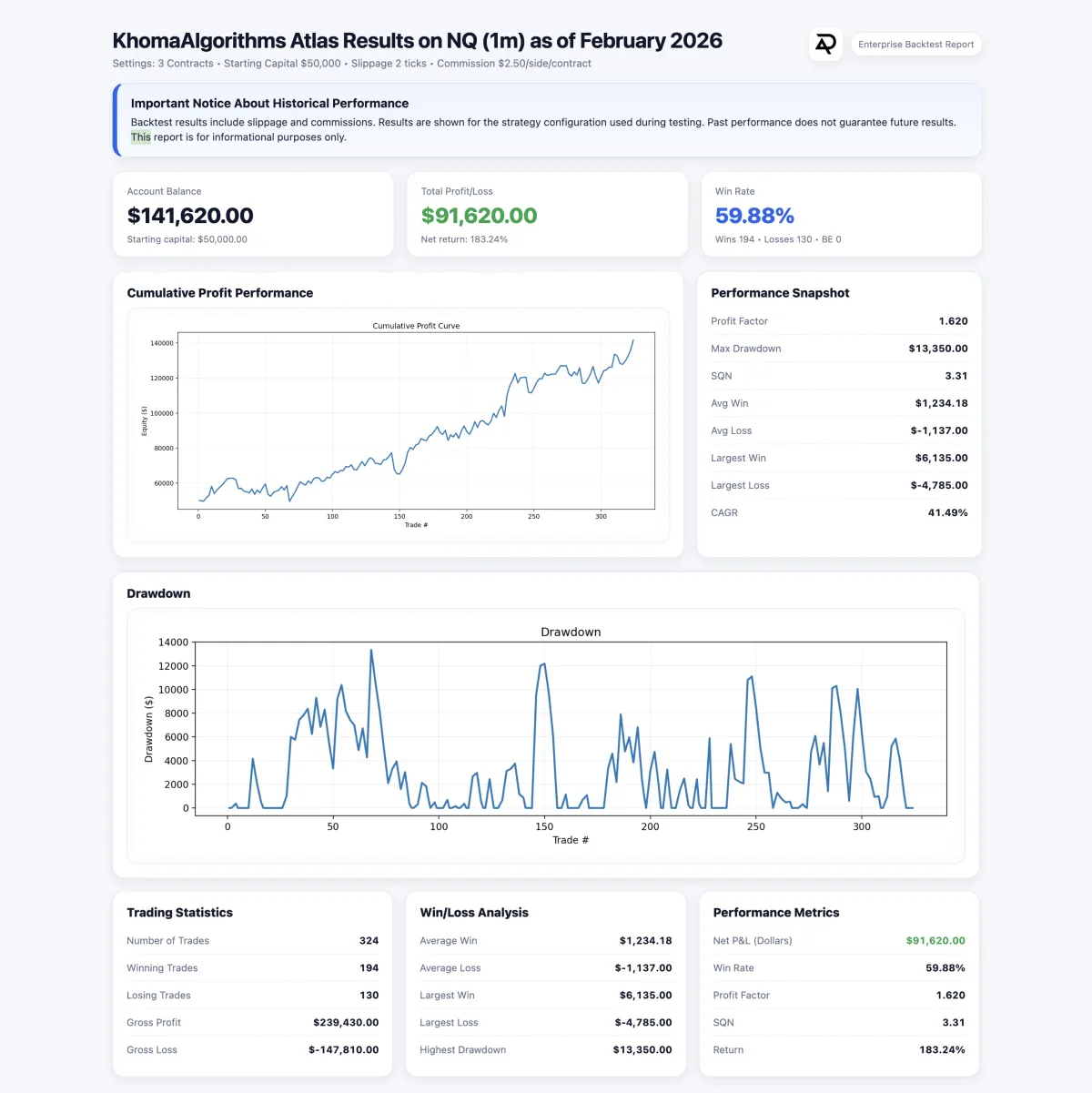Click the Cumulative Profit Curve chart
The width and height of the screenshot is (1092, 1093).
[x=399, y=425]
